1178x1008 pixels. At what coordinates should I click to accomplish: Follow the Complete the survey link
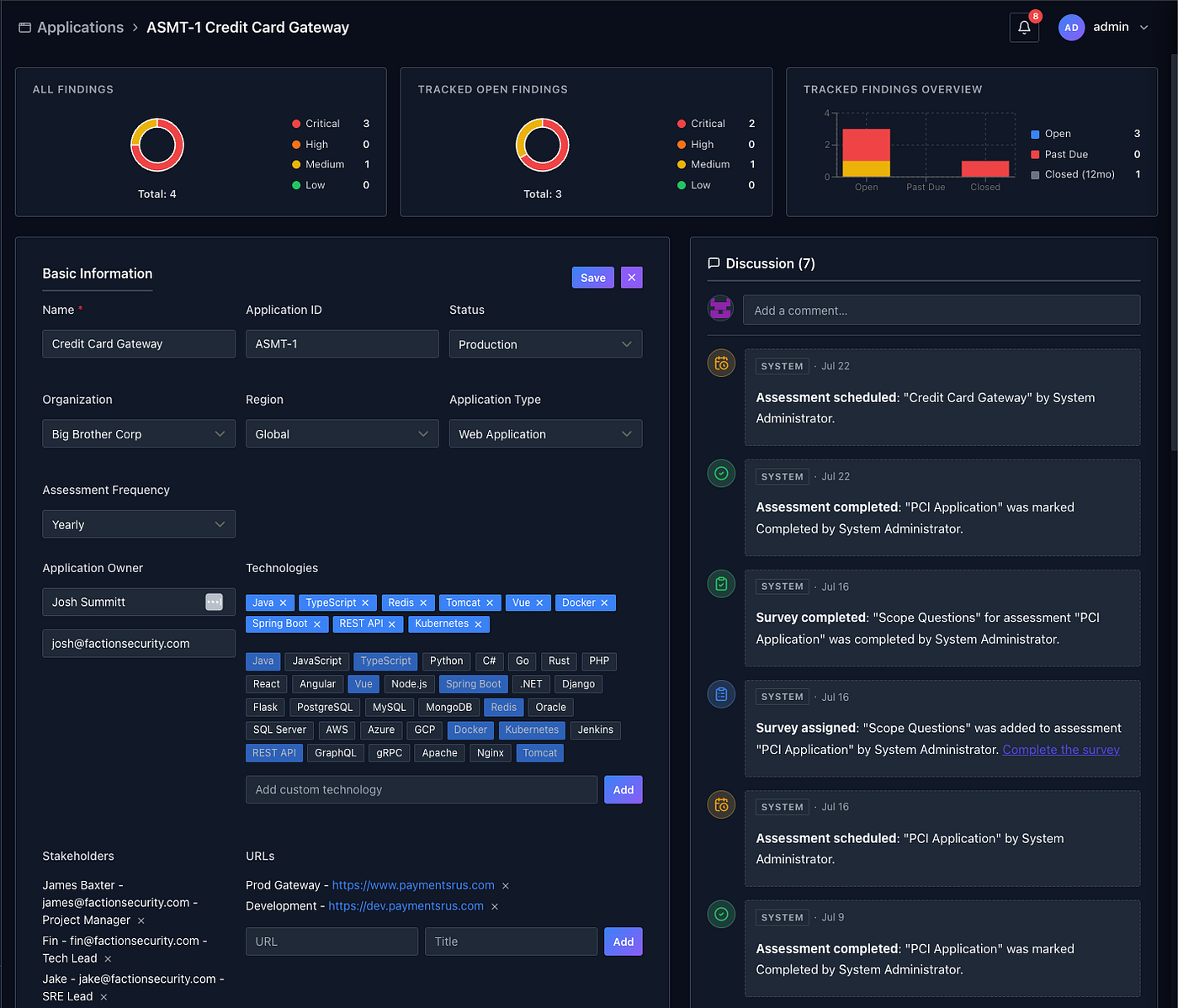click(x=1061, y=750)
